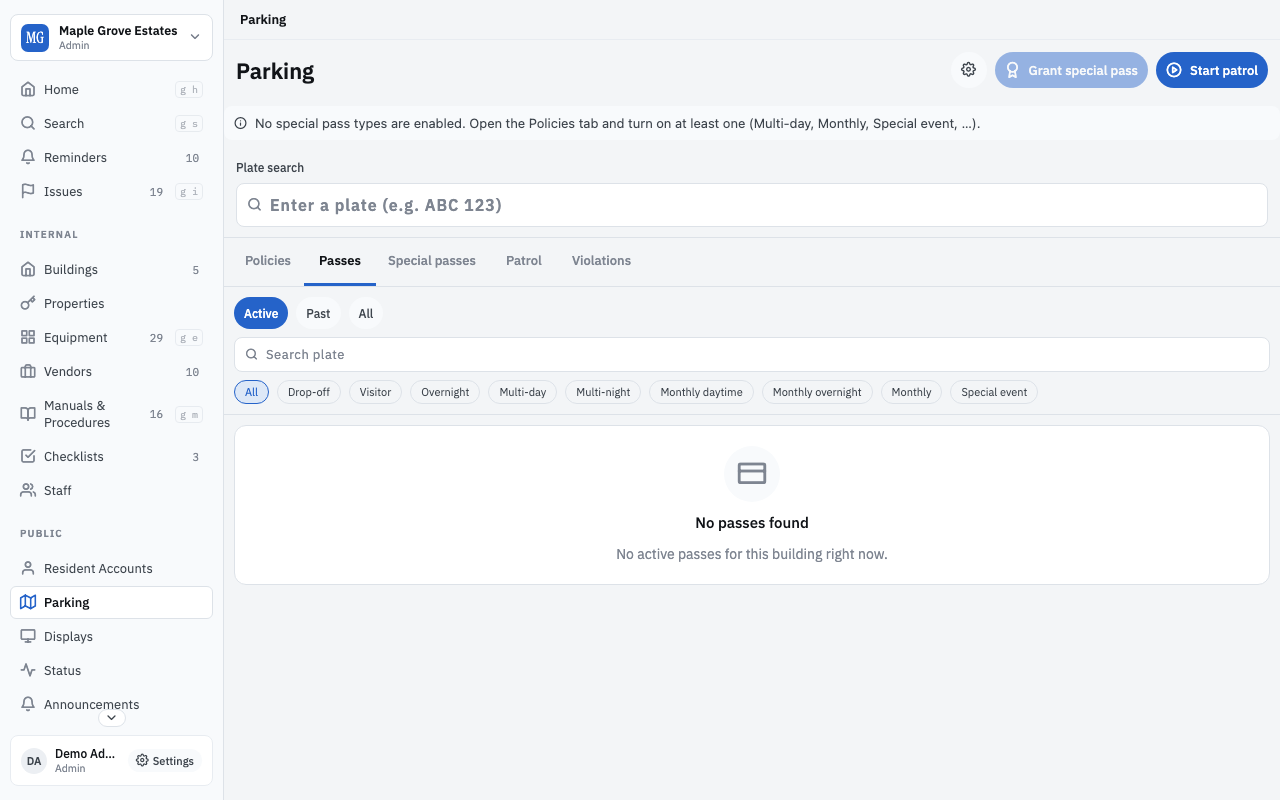Screen dimensions: 1280x800
Task: Click the DA user avatar
Action: [x=34, y=761]
